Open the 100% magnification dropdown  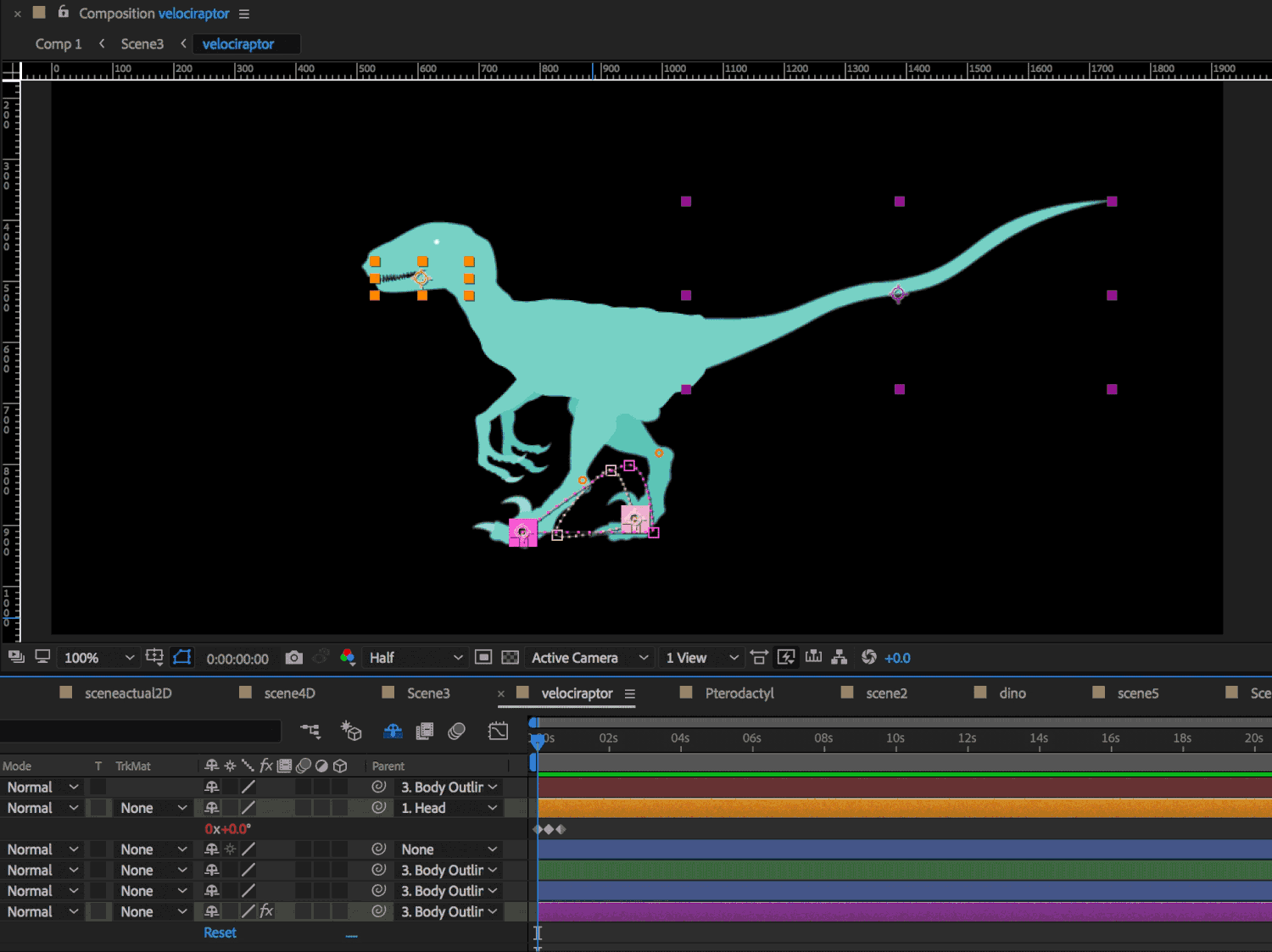pyautogui.click(x=98, y=658)
